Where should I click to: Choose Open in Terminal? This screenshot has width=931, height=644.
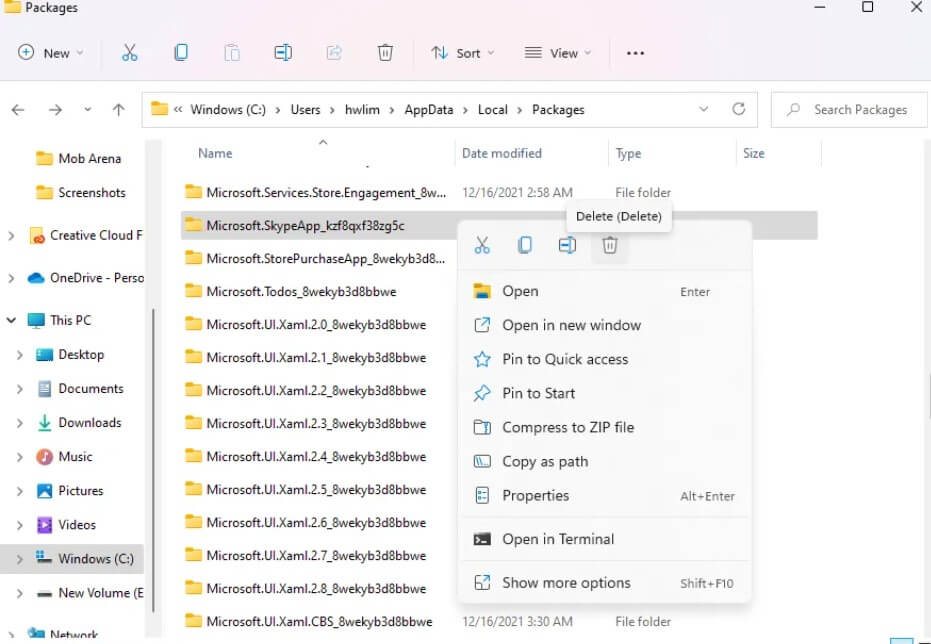pos(604,539)
